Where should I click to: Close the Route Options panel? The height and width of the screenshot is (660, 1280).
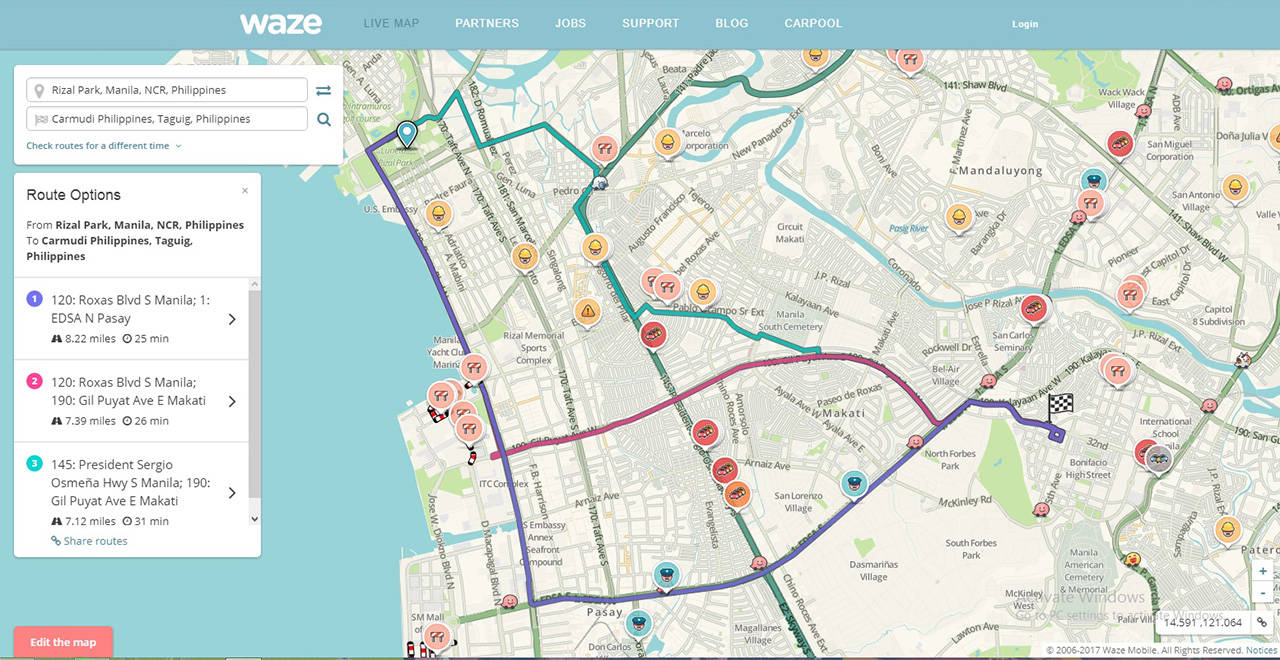tap(245, 190)
